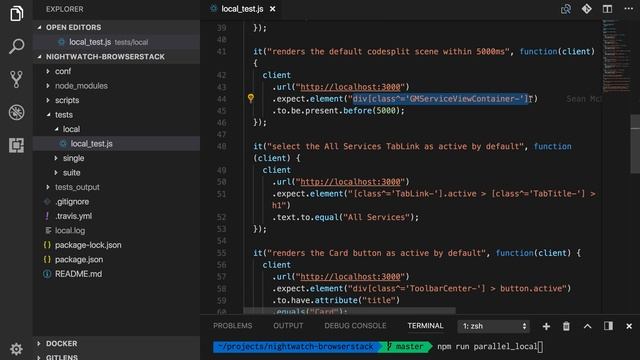Screen dimensions: 640x360
Task: Select the local_test.js editor tab
Action: [x=242, y=9]
